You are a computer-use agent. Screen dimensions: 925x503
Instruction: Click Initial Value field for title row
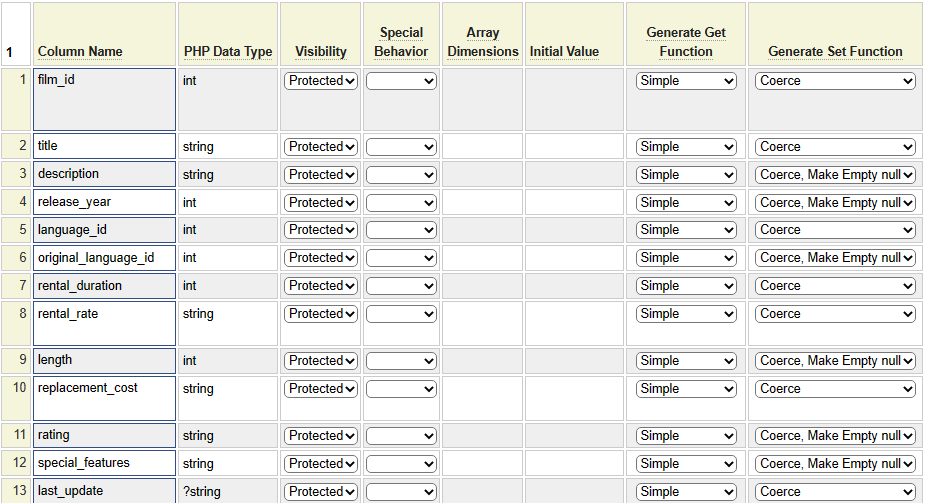click(x=574, y=147)
